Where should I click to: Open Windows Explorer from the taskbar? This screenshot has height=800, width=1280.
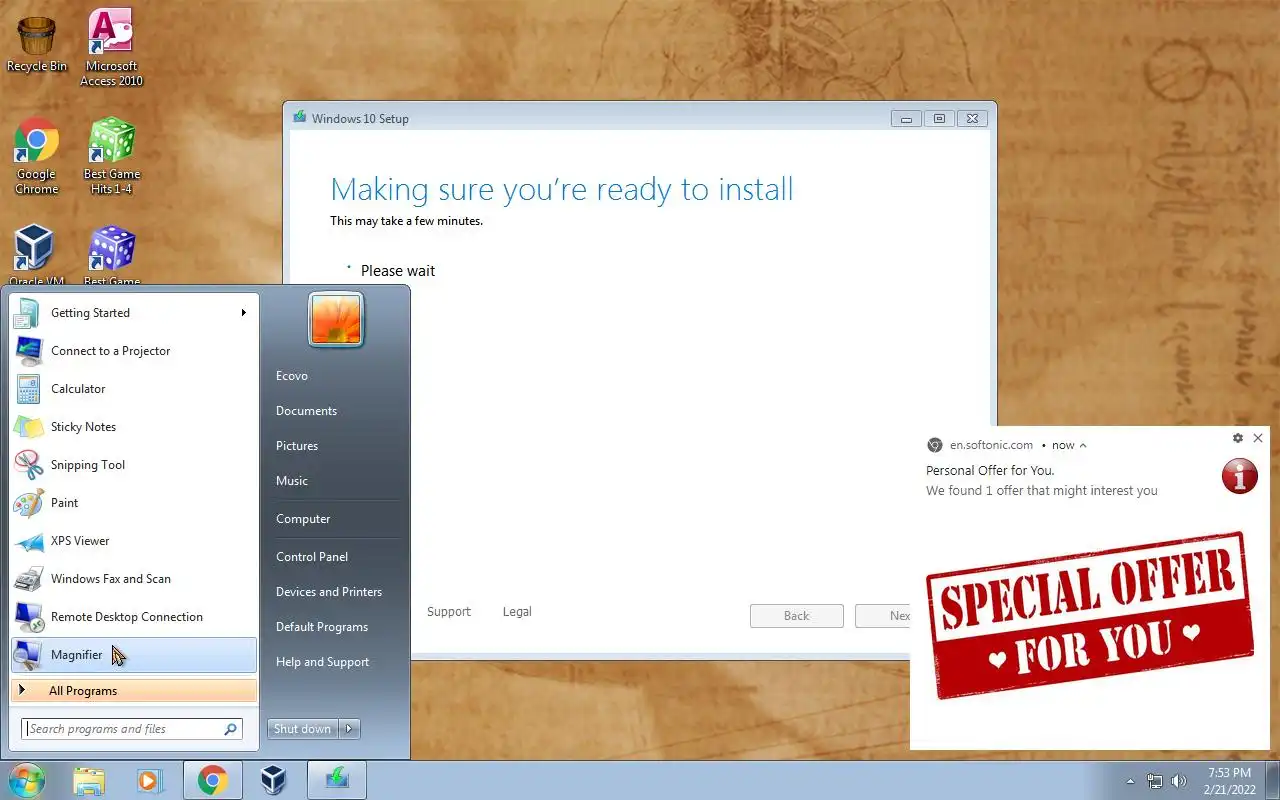pyautogui.click(x=89, y=780)
